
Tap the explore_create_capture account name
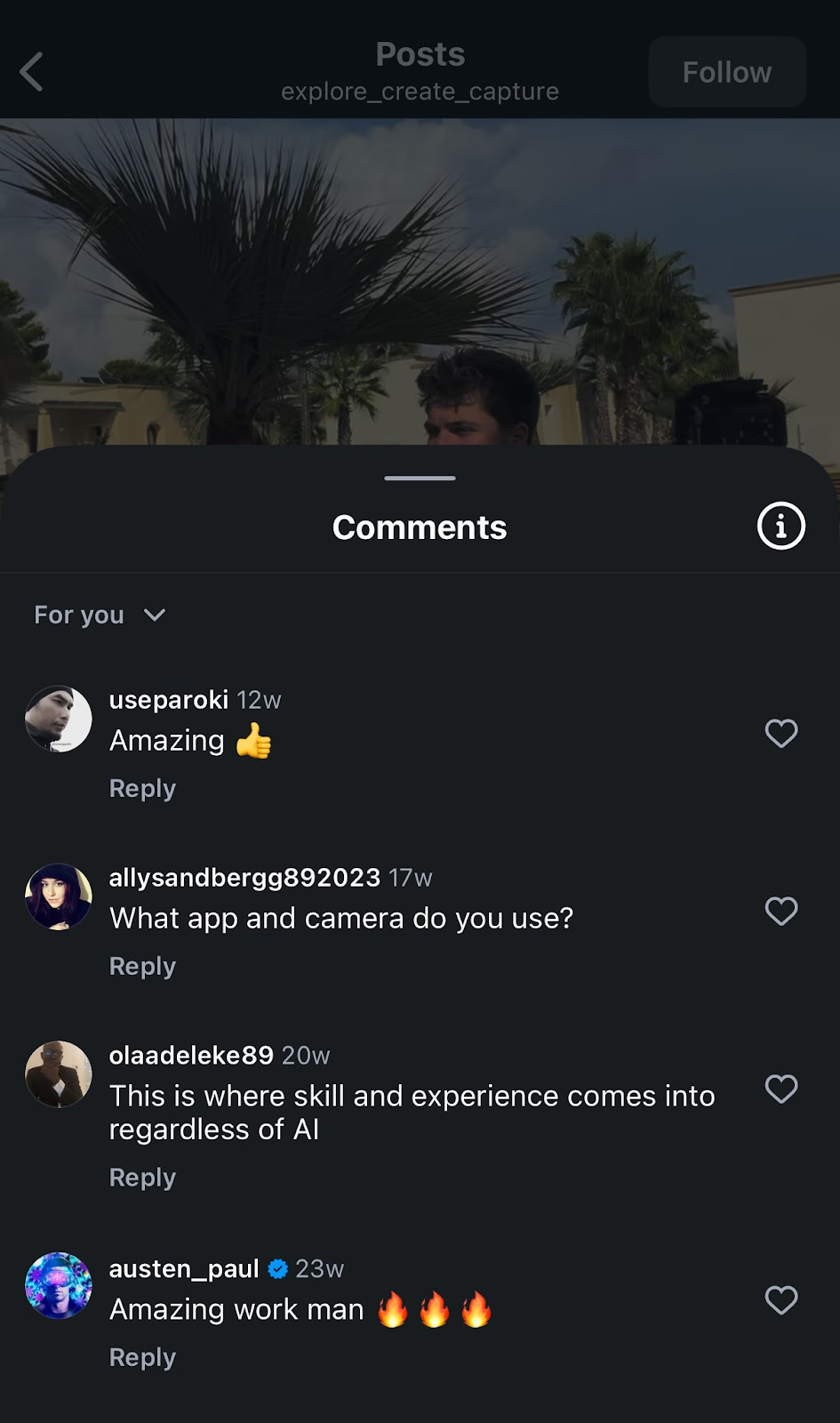point(420,92)
